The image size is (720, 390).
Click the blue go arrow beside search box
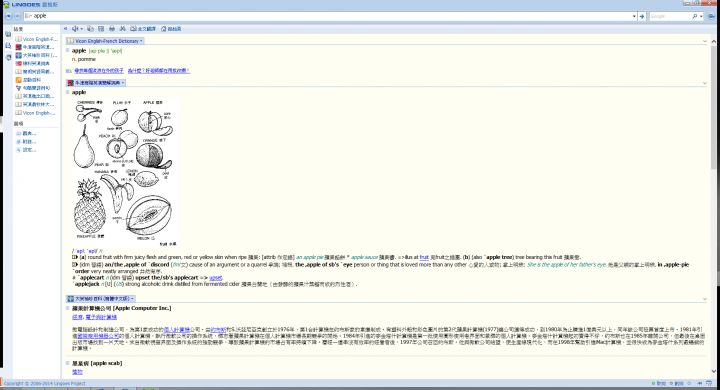642,16
